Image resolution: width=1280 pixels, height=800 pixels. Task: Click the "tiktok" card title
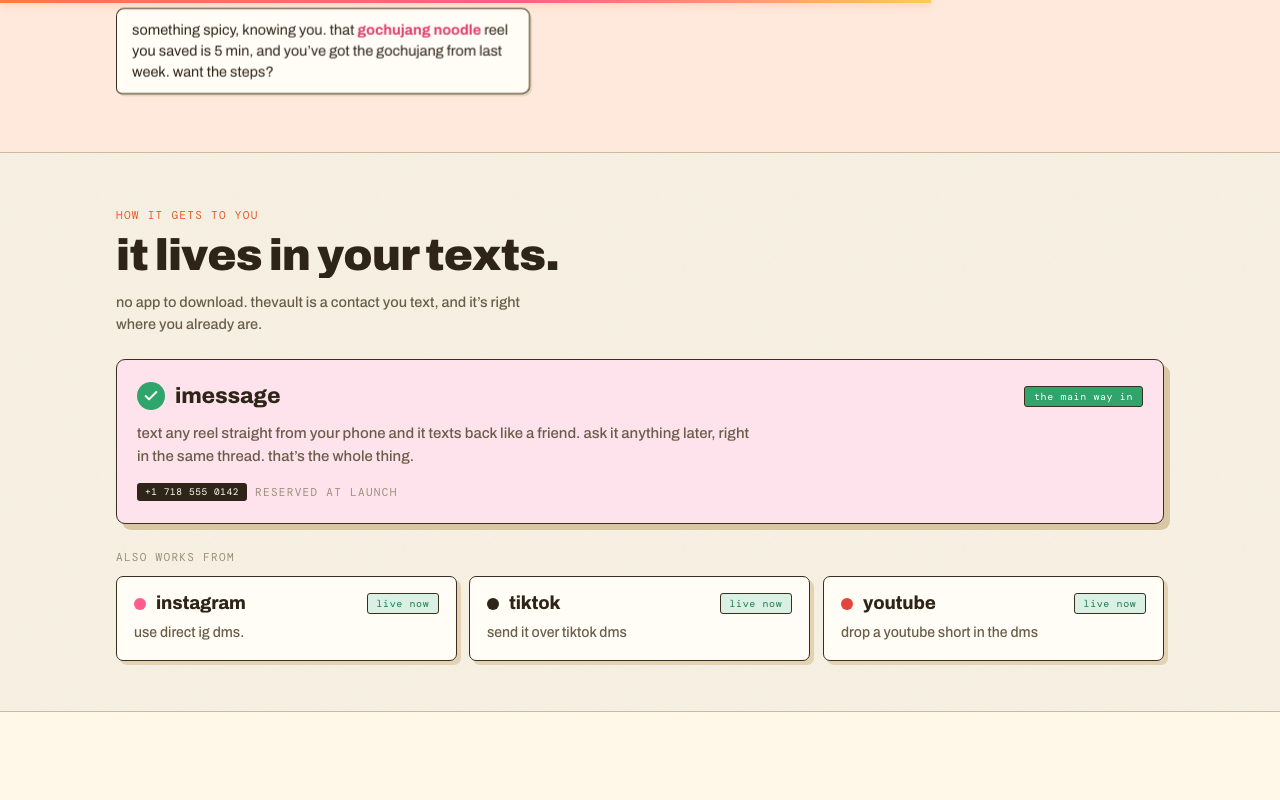click(x=535, y=603)
